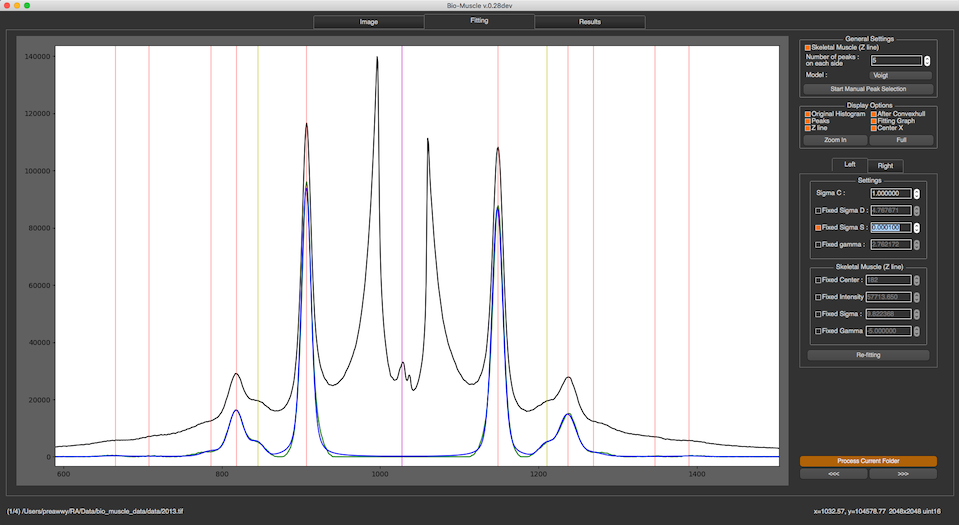Click Z line Fixed Gamma stepper arrows
The height and width of the screenshot is (525, 959).
(x=916, y=331)
